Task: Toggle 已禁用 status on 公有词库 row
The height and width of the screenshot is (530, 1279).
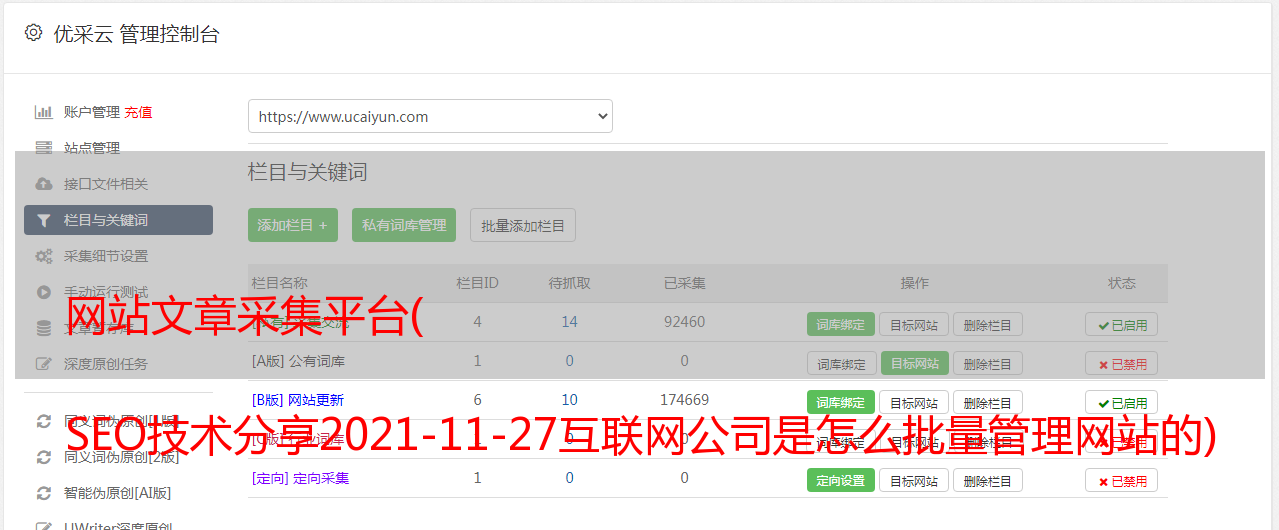Action: coord(1121,364)
